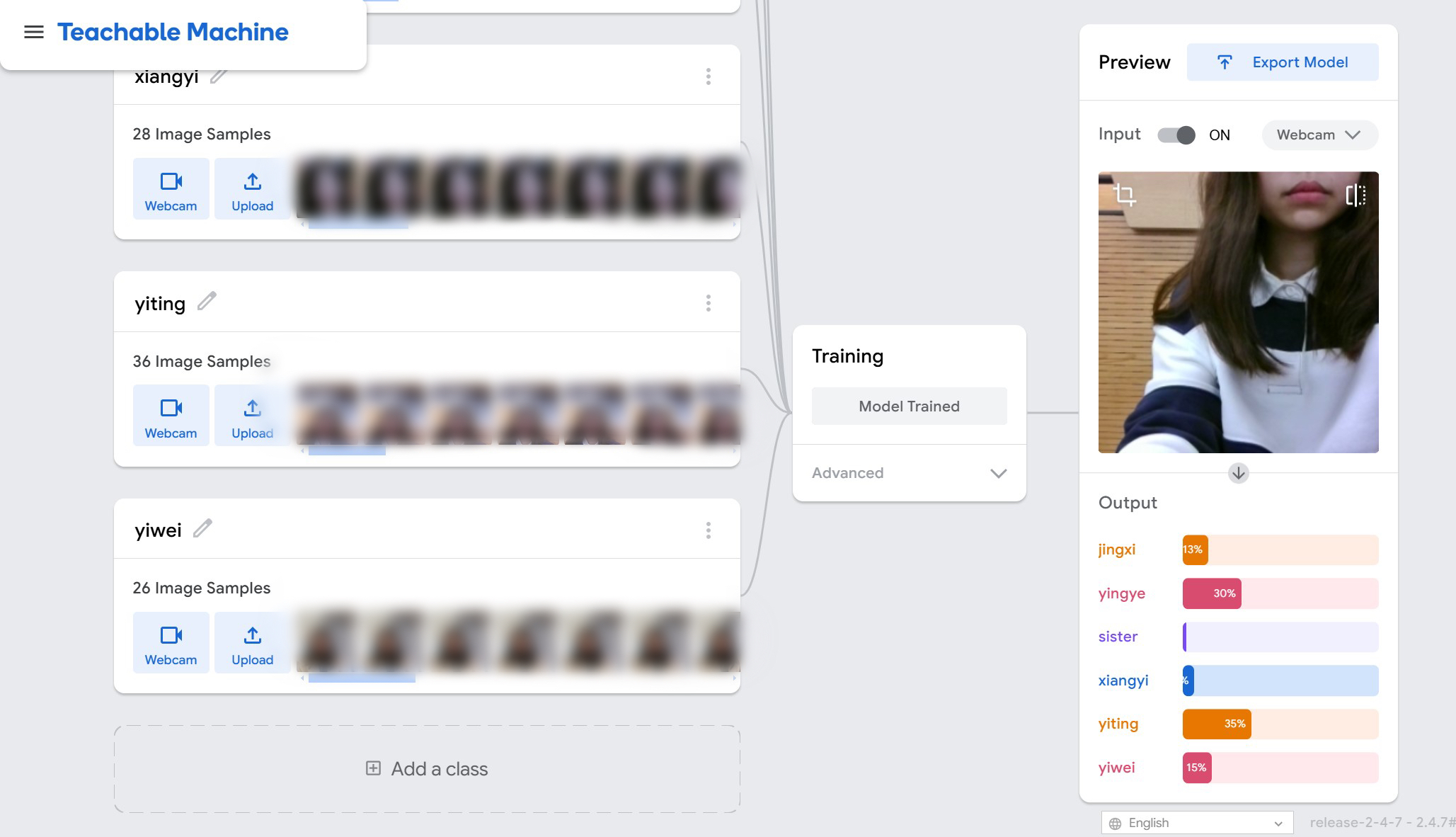Open the English language selector

pyautogui.click(x=1196, y=823)
